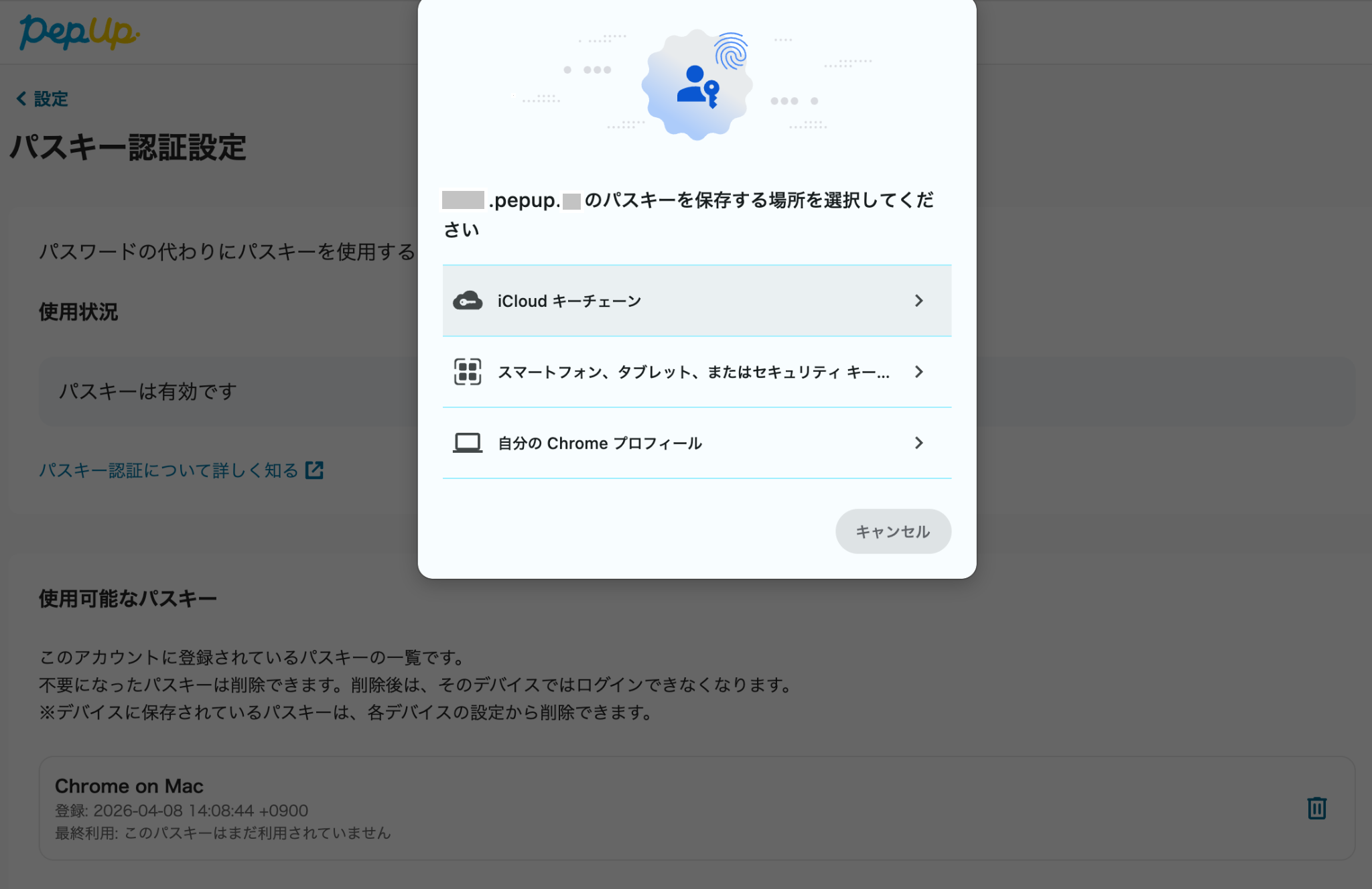Click the 使用可能なパスキー heading
Image resolution: width=1372 pixels, height=889 pixels.
point(128,599)
